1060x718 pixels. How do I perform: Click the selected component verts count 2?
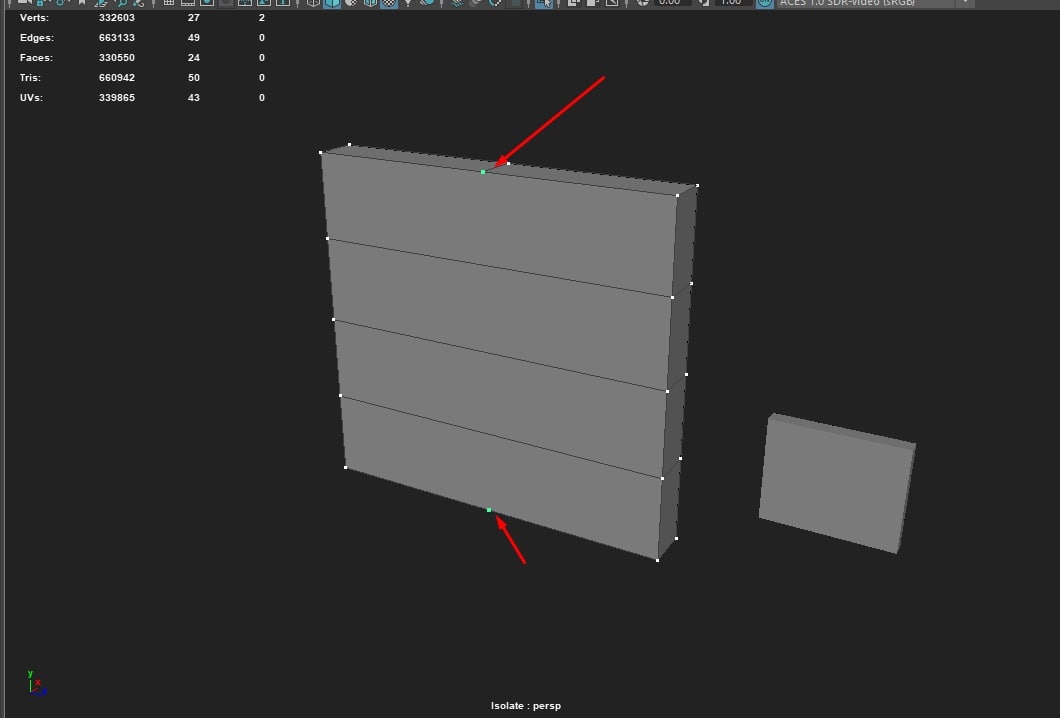point(262,18)
